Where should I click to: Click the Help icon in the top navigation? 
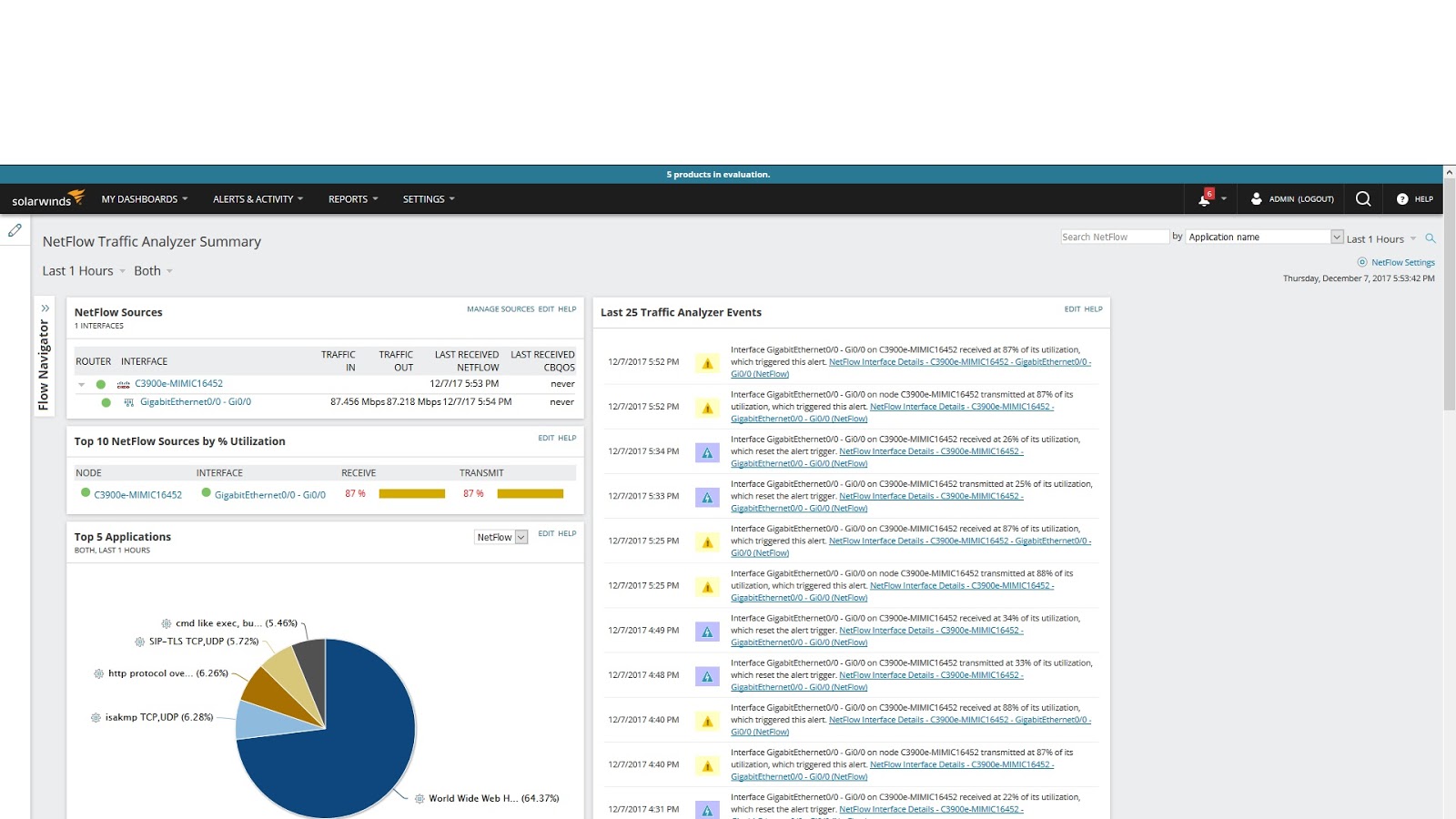tap(1402, 199)
